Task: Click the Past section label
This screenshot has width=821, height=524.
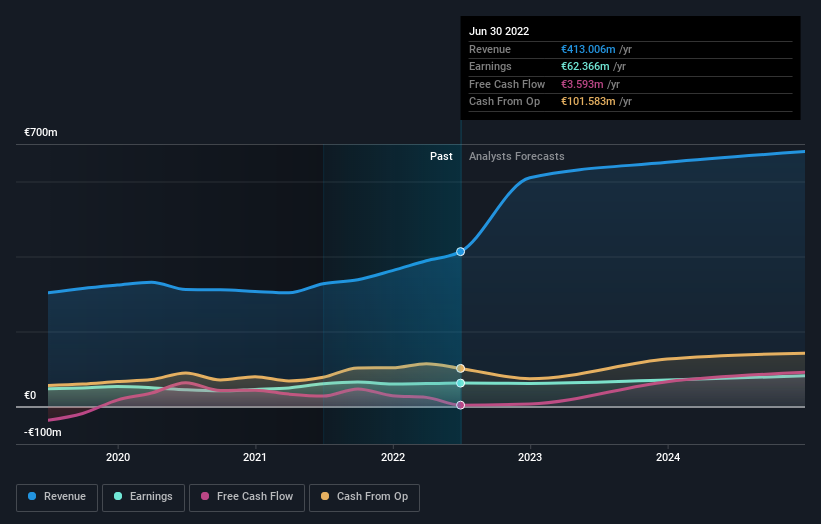Action: [441, 156]
